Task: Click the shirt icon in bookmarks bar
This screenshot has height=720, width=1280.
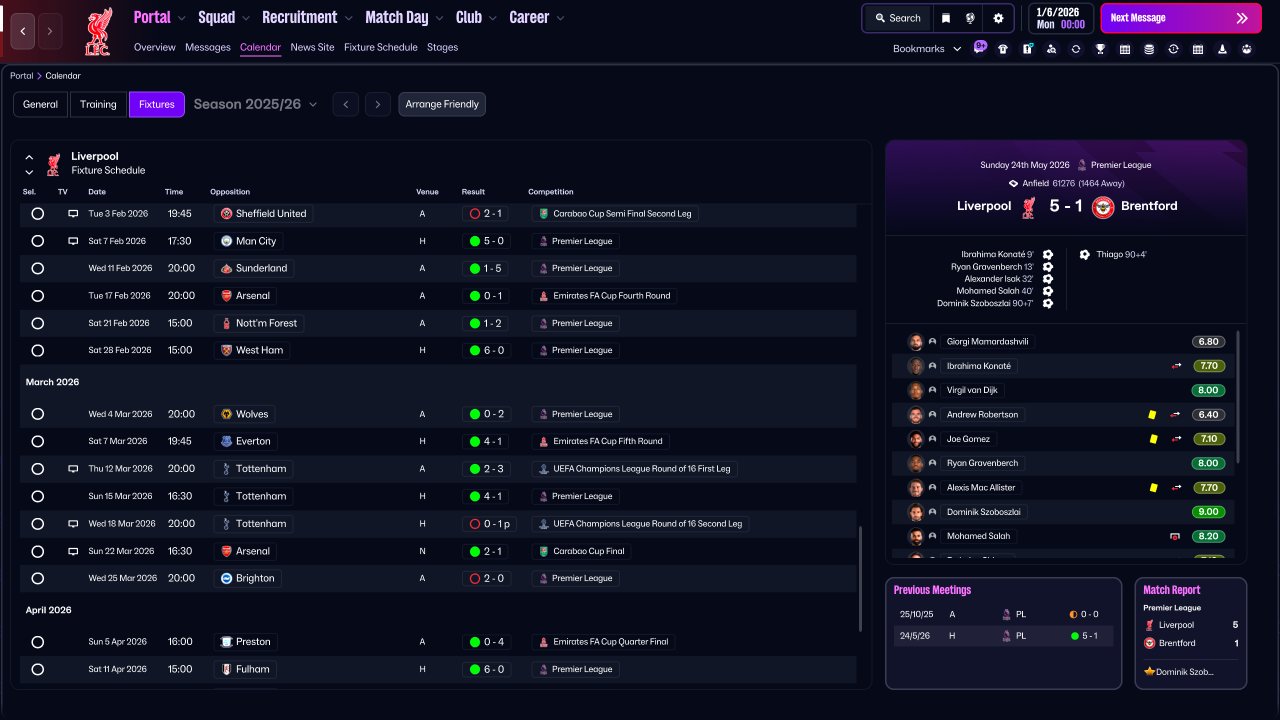Action: click(1003, 49)
